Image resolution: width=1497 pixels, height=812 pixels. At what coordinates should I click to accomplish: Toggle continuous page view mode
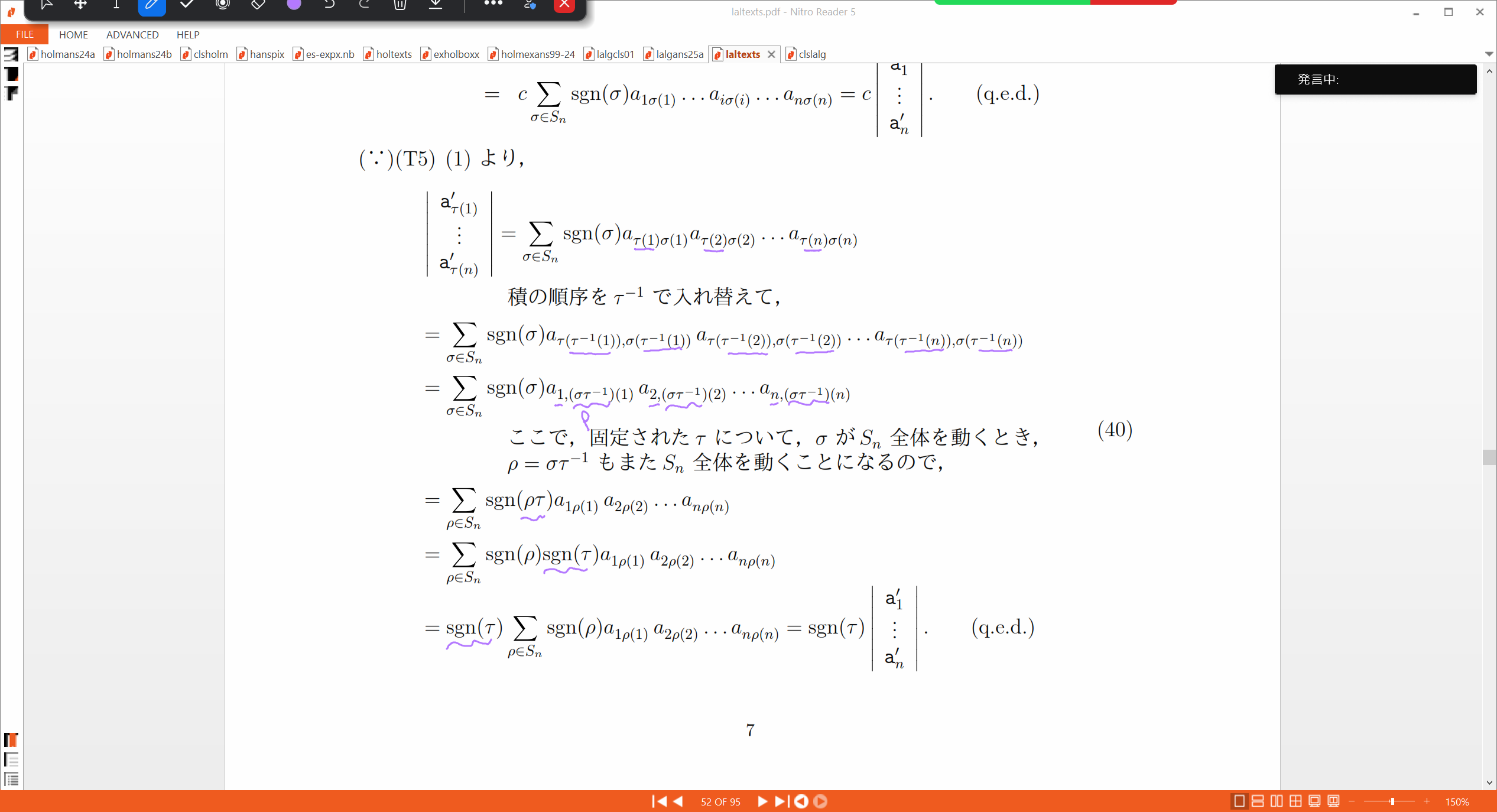pos(1258,801)
